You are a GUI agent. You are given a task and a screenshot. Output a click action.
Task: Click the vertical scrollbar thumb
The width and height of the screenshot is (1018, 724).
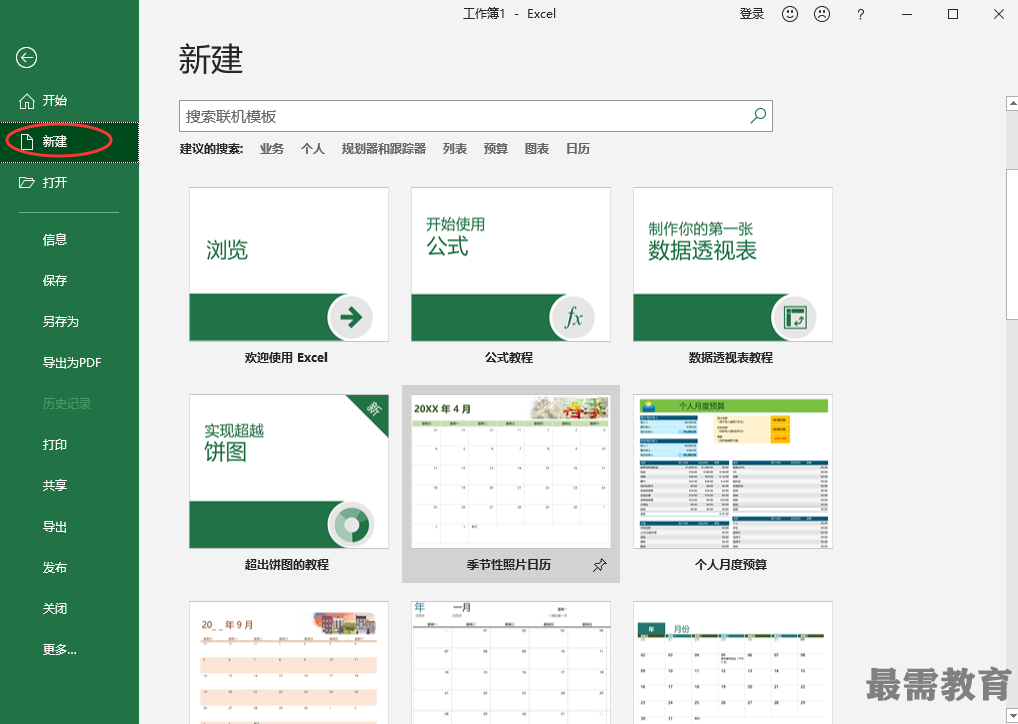pos(1012,244)
